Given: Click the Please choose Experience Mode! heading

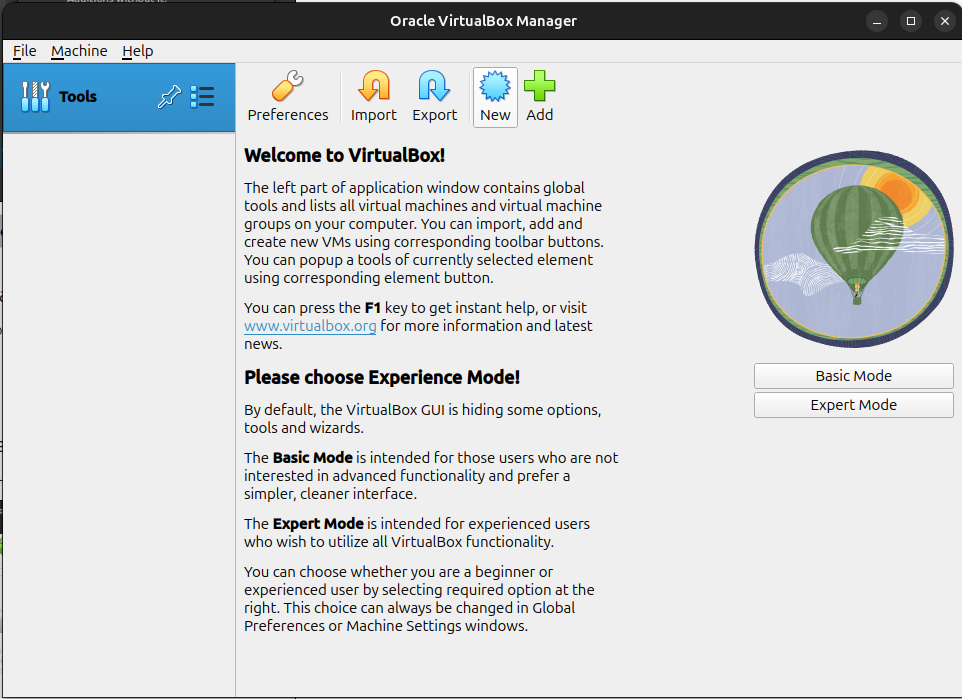Looking at the screenshot, I should coord(382,377).
